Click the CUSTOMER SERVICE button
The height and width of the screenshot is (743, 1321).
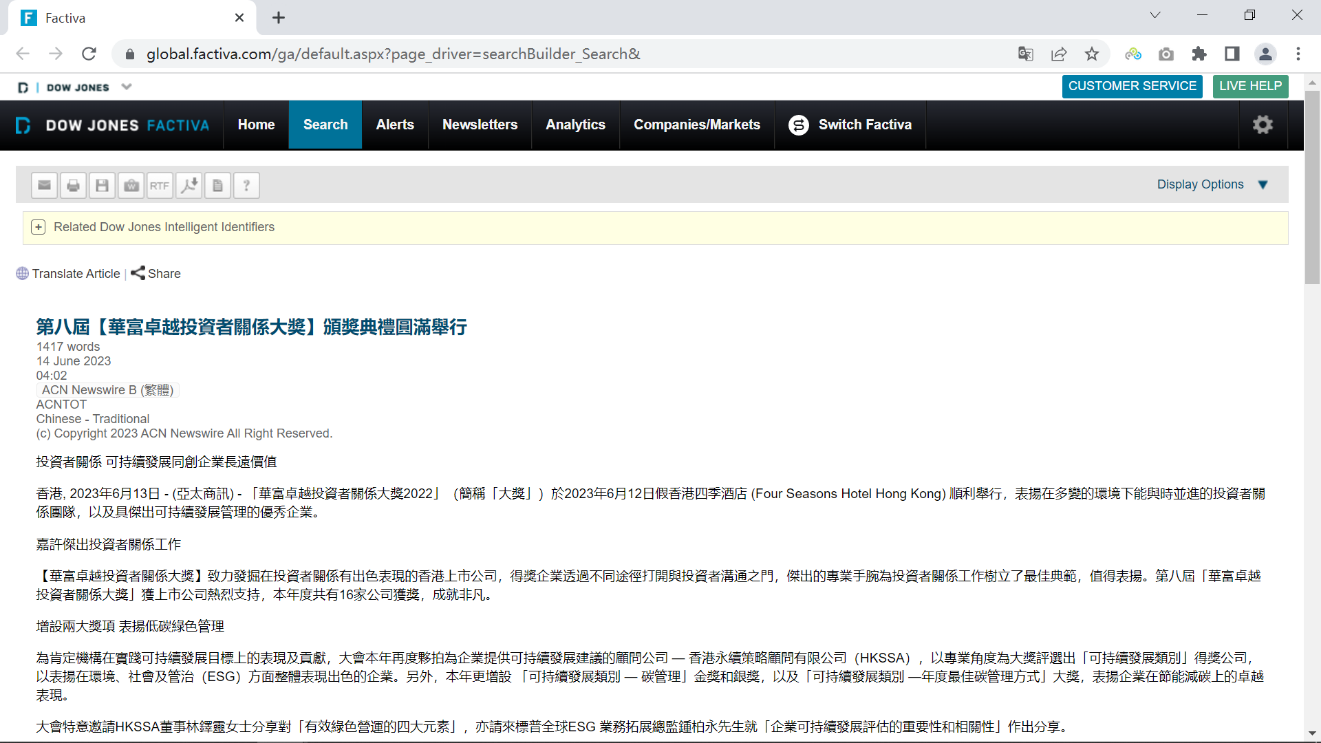[1132, 86]
